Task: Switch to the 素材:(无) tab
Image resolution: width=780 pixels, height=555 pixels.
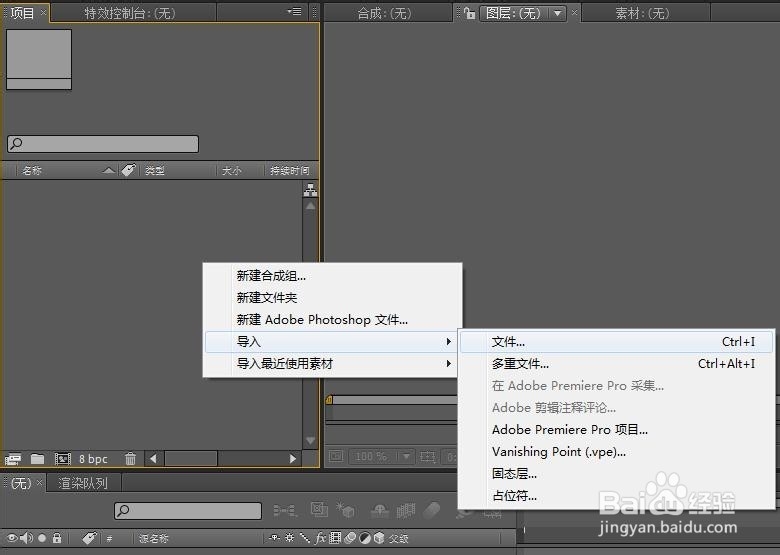Action: (642, 13)
